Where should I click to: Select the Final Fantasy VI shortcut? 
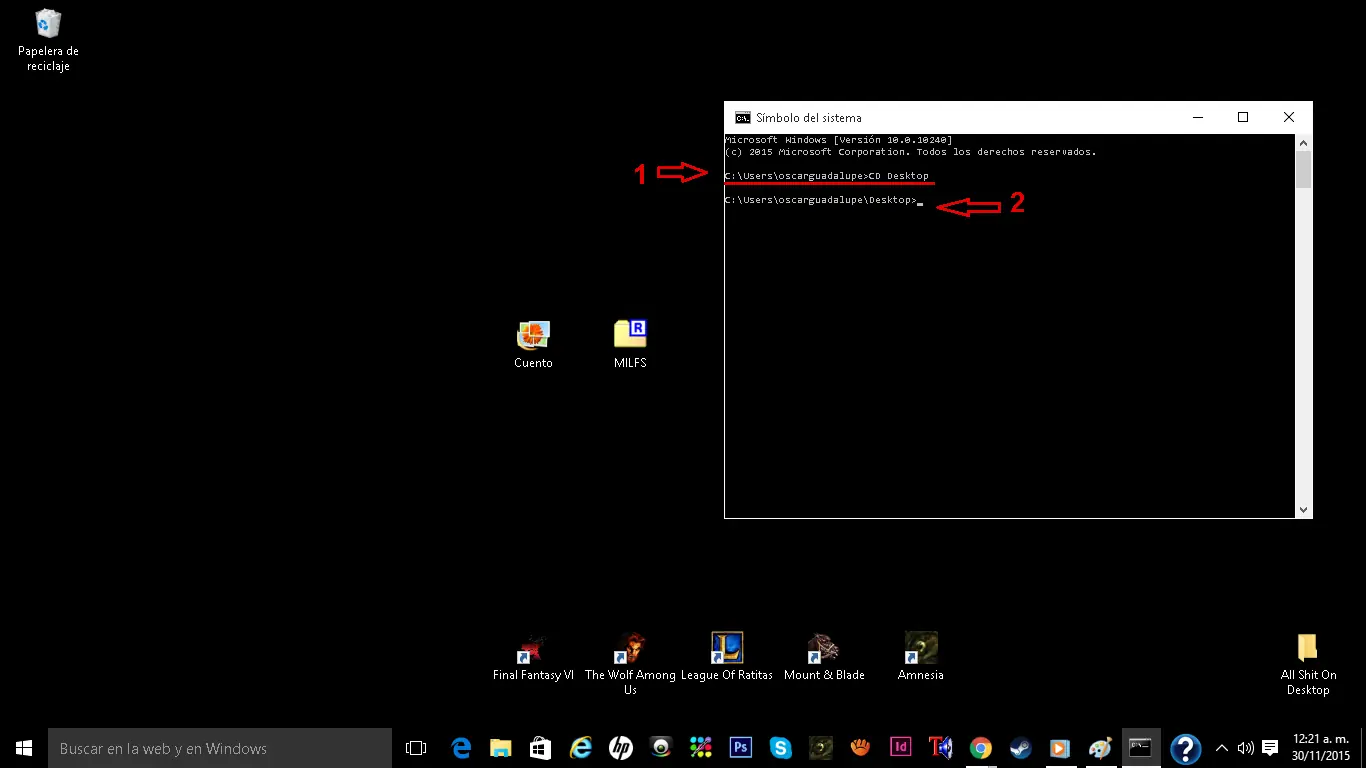pos(533,657)
